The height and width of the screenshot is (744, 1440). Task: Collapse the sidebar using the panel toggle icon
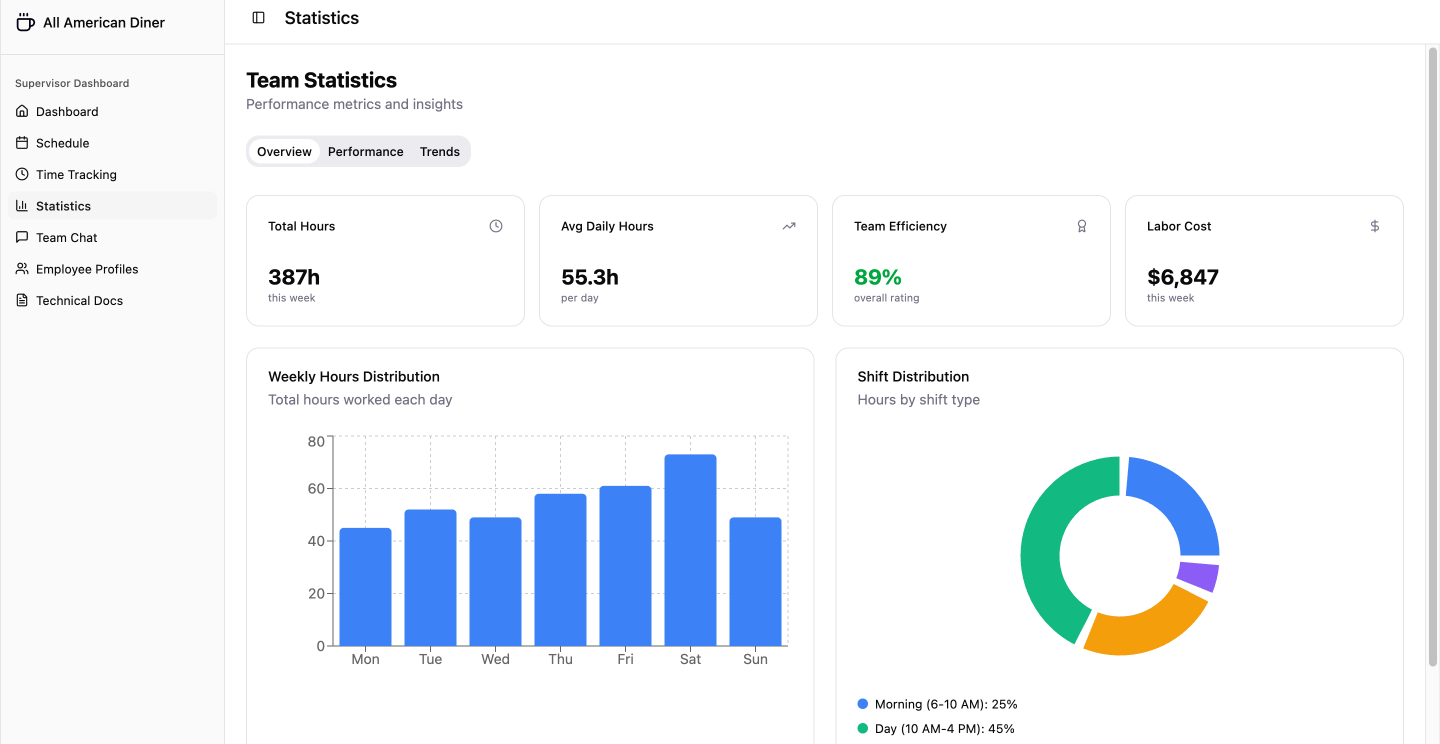click(x=259, y=17)
